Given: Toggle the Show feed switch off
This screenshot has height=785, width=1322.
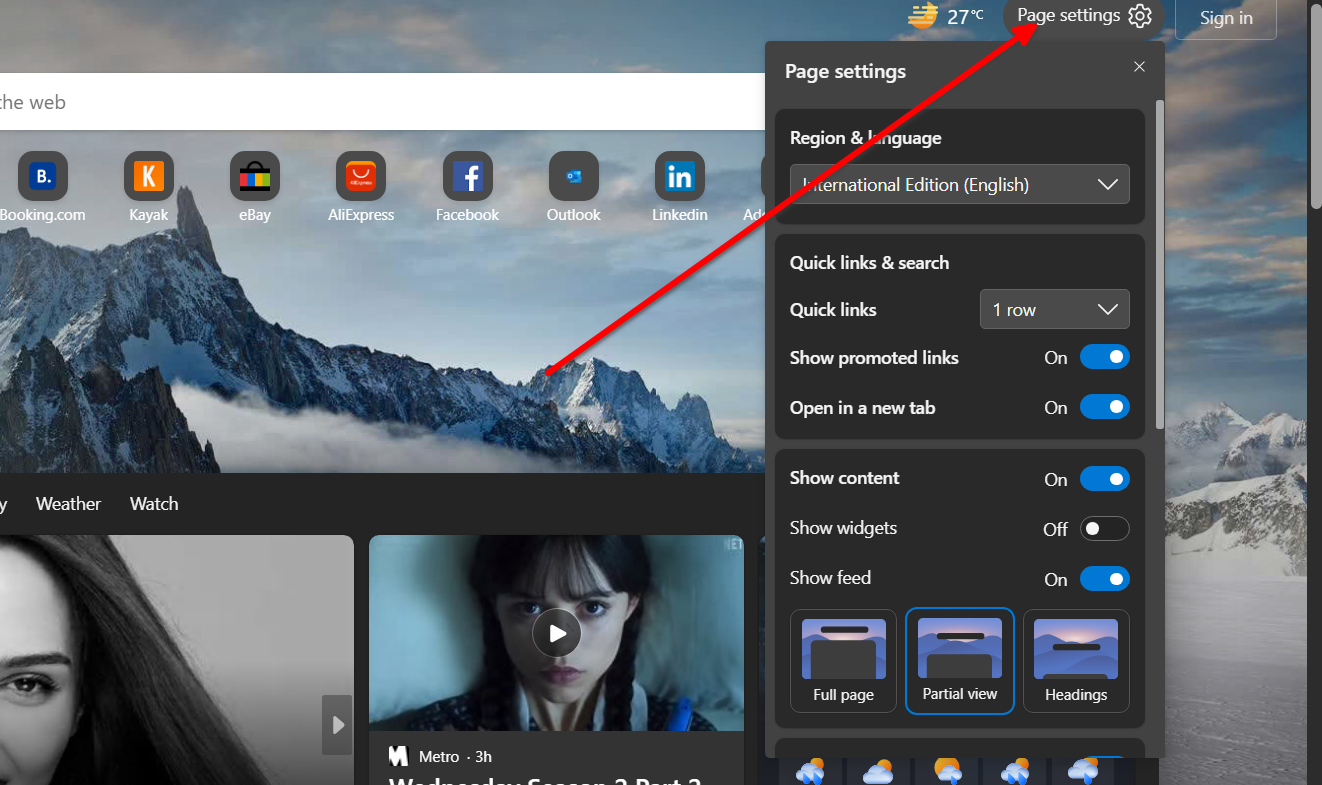Looking at the screenshot, I should click(x=1104, y=579).
